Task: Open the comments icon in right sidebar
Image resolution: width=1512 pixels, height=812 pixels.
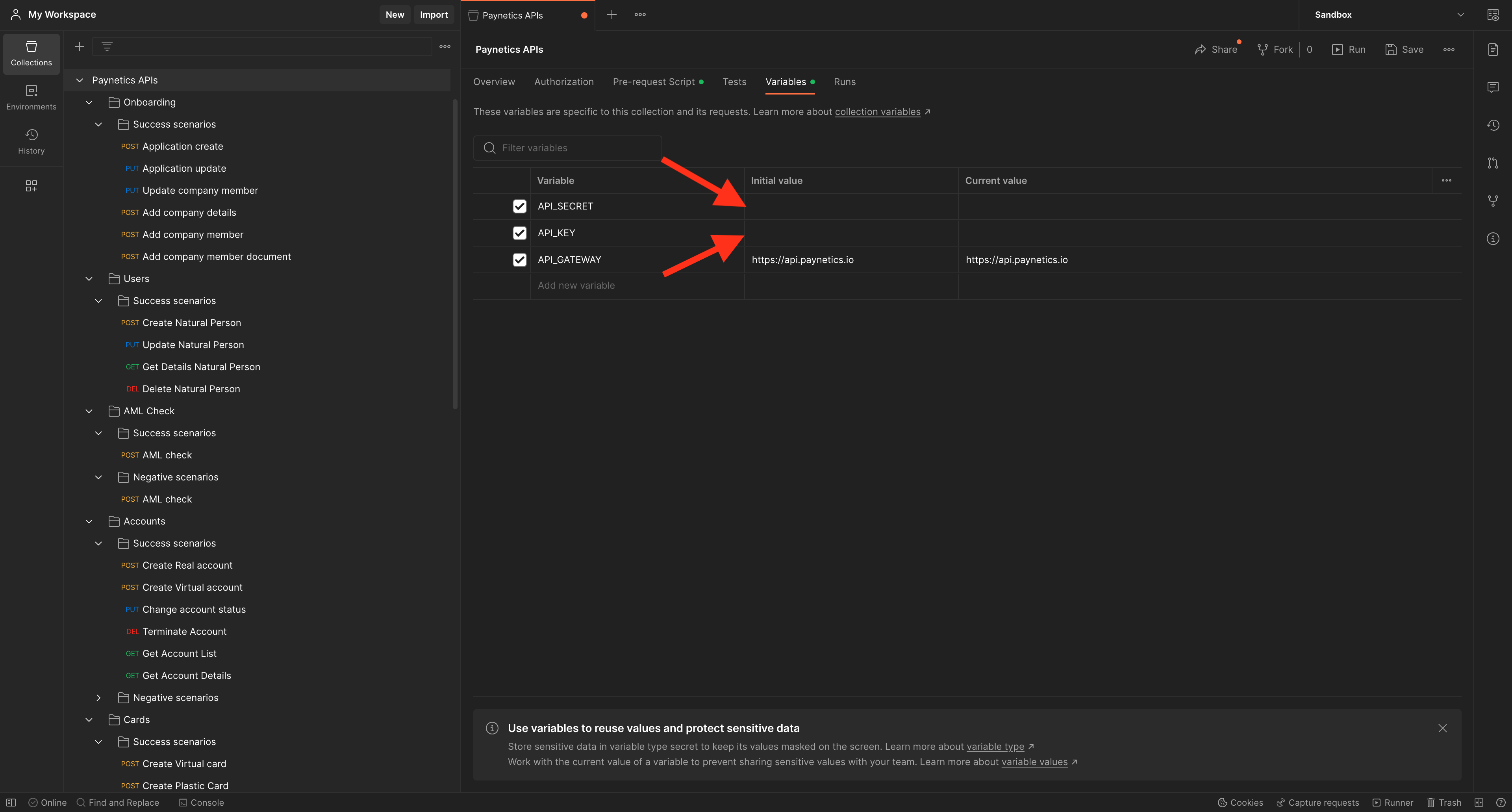Action: point(1493,87)
